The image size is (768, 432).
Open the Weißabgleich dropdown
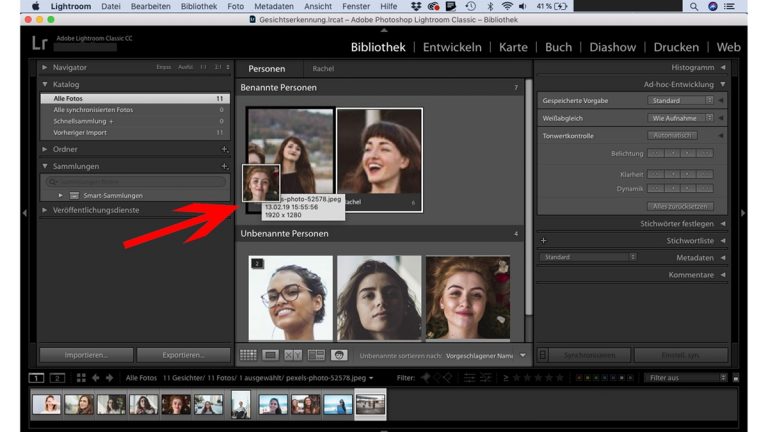(x=682, y=118)
